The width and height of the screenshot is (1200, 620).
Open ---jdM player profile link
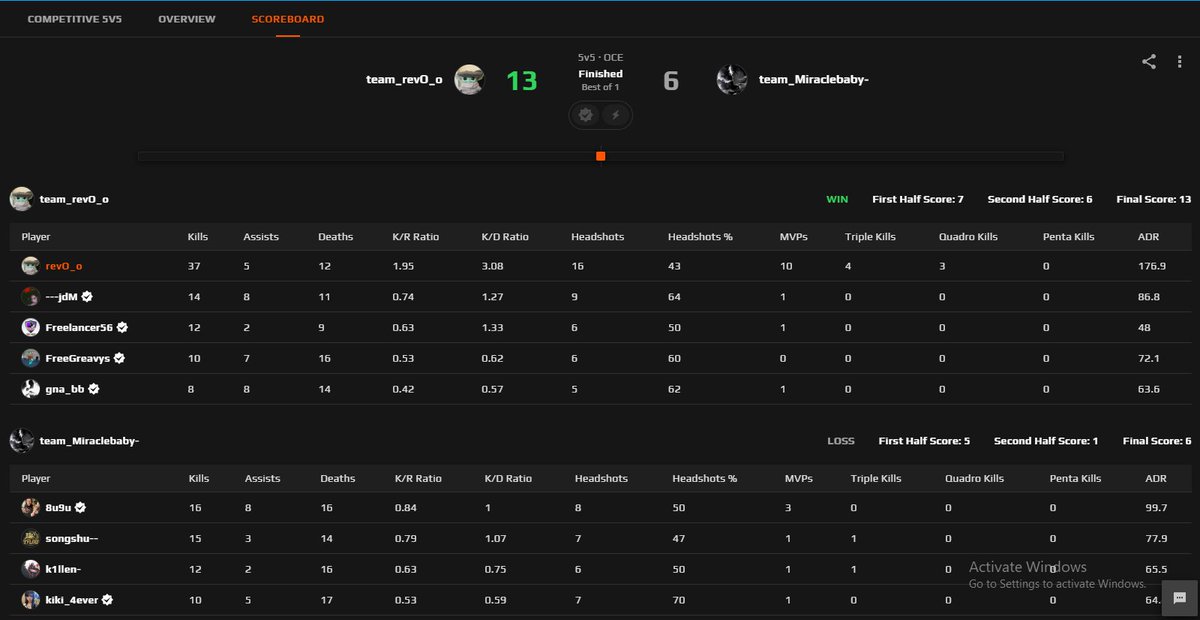click(62, 297)
